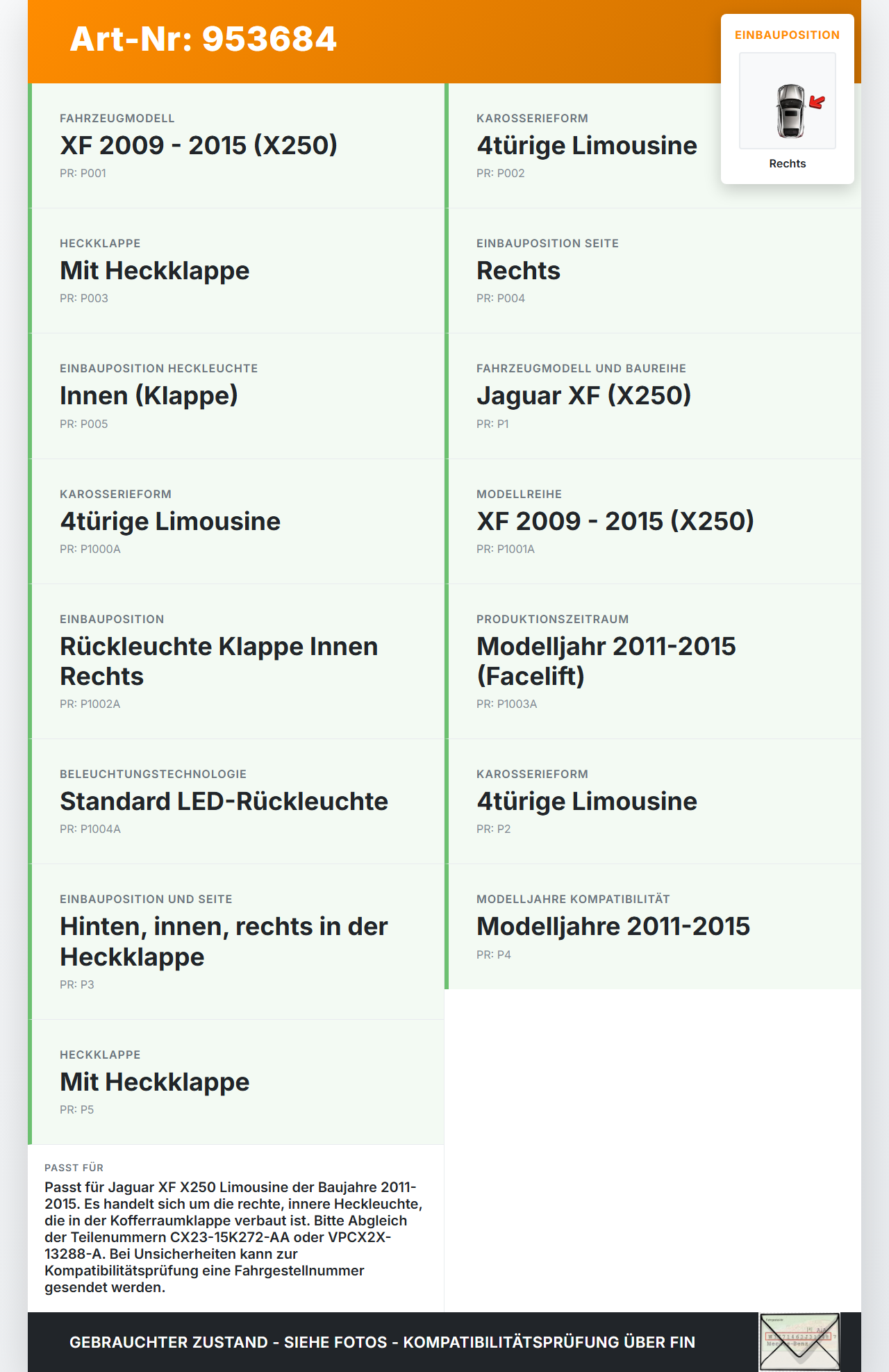Click the Art-Nr: 953684 heading

[203, 40]
